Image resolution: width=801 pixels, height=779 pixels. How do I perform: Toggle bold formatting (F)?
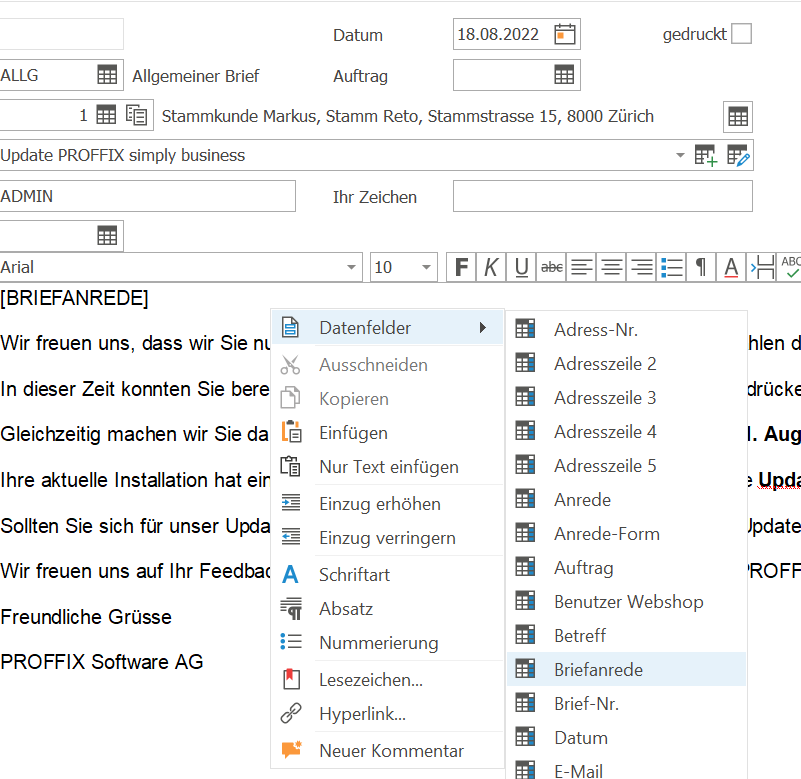point(461,267)
